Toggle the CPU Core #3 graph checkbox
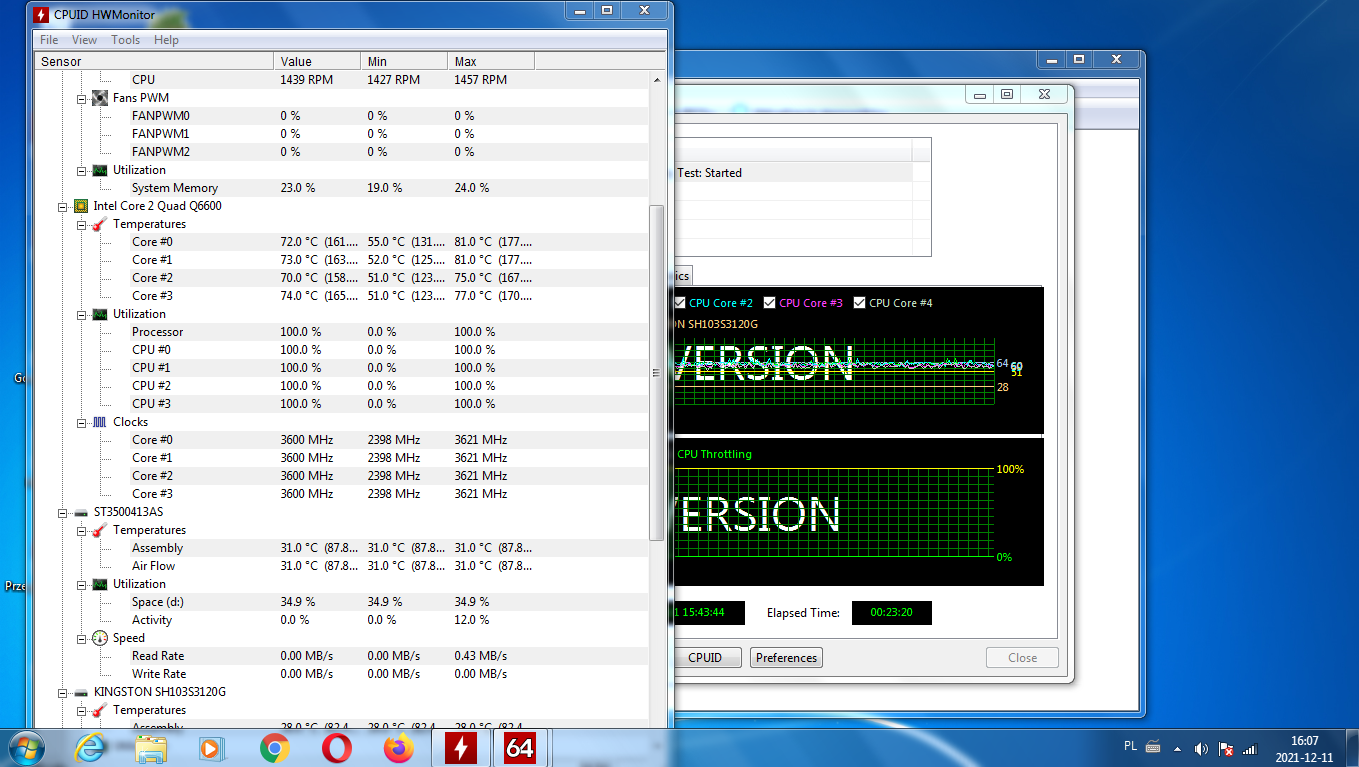 [x=770, y=303]
